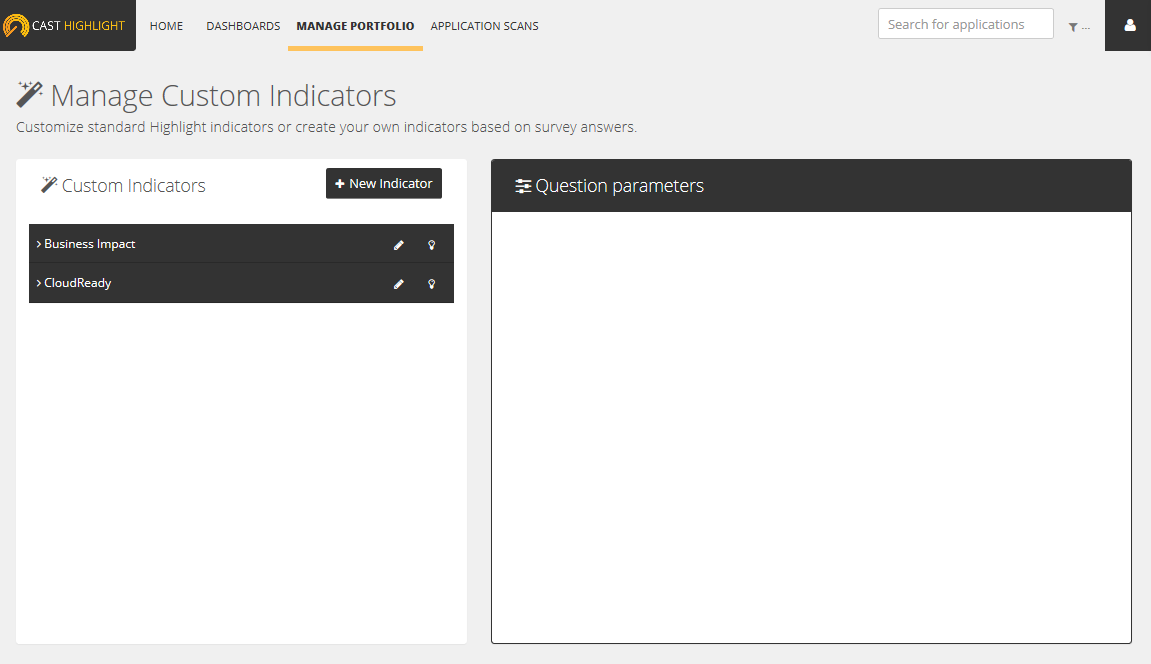Focus the Search for applications field
This screenshot has width=1151, height=664.
965,24
